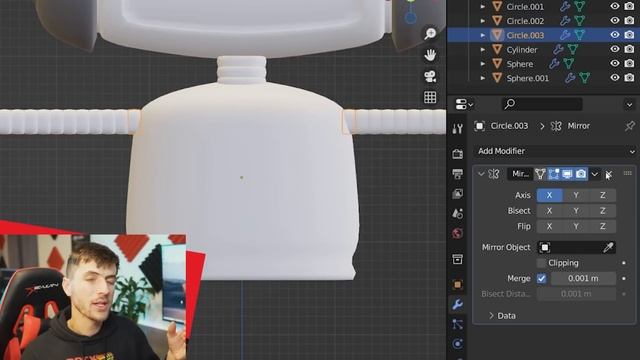
Task: Toggle Mirror modifier viewport display icon
Action: coord(567,174)
